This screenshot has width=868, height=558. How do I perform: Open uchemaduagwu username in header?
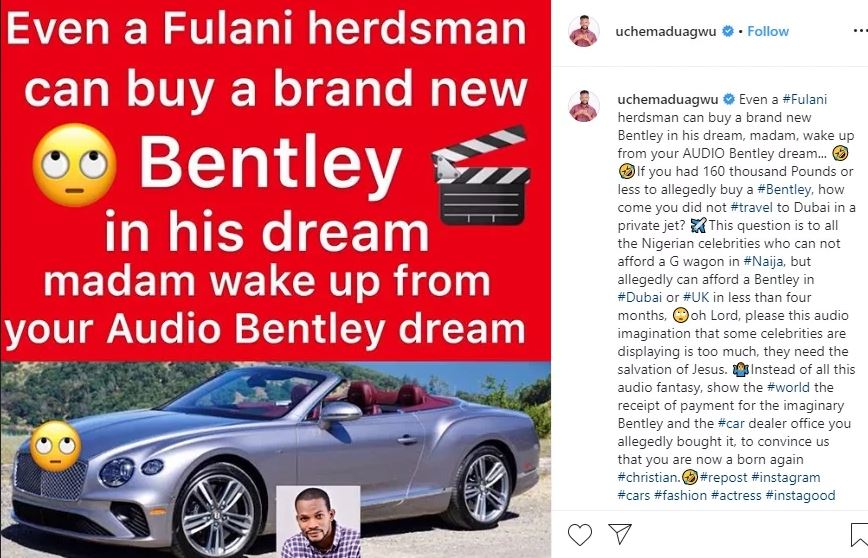click(666, 32)
